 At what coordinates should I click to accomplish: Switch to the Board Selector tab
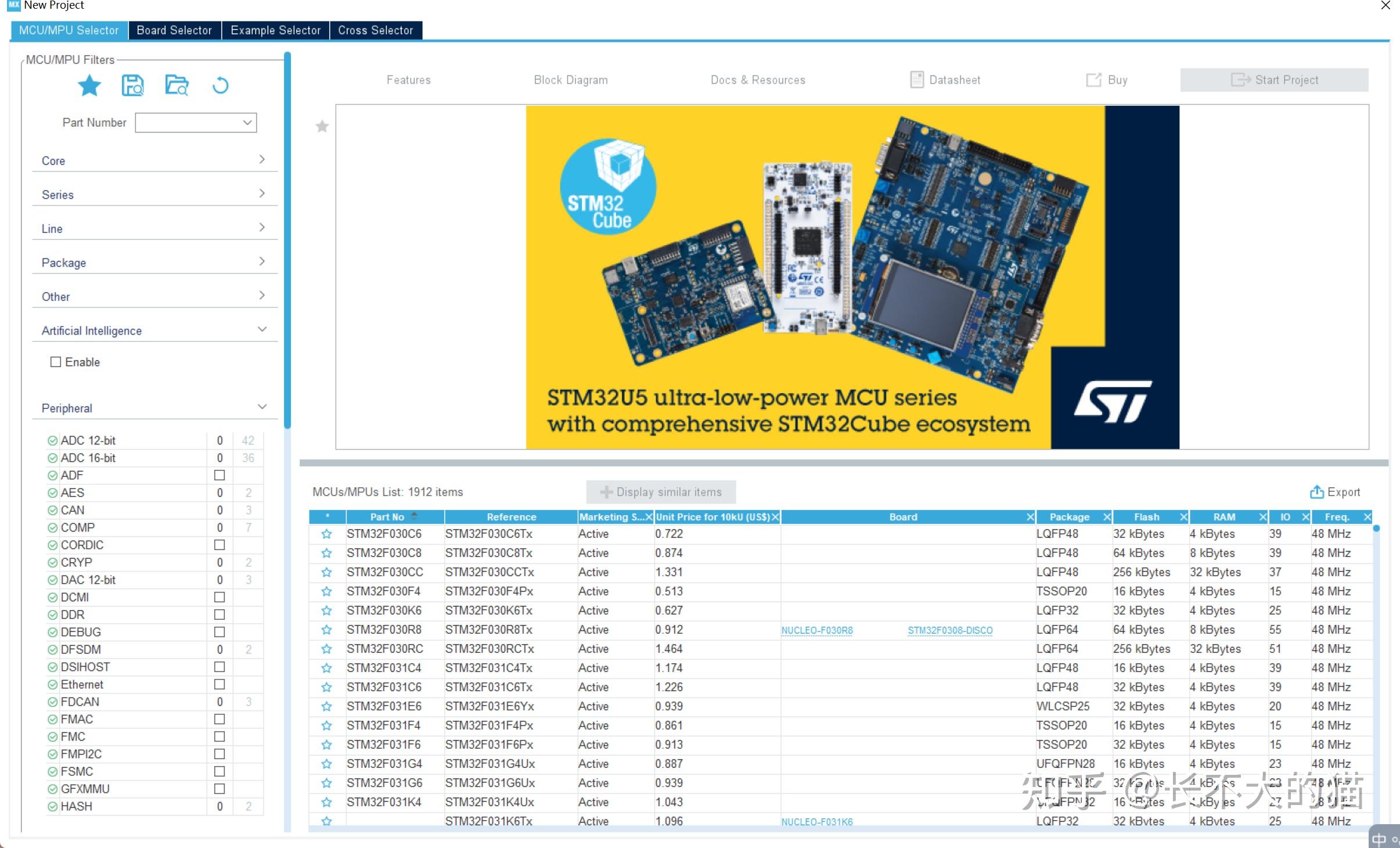pos(174,30)
